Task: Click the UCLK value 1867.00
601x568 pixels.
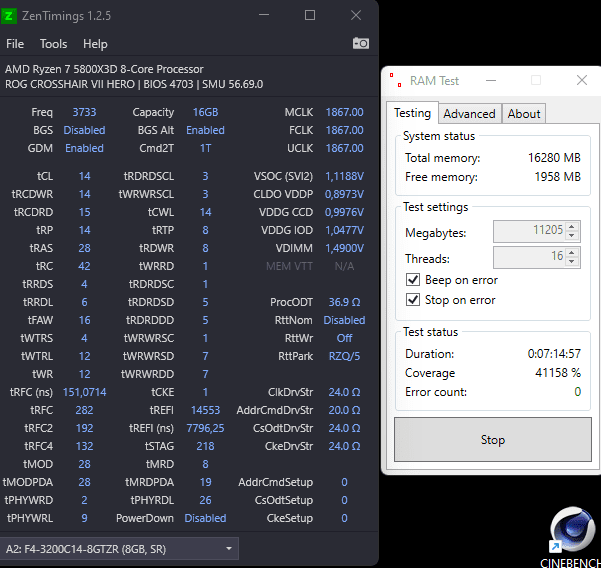Action: coord(344,148)
